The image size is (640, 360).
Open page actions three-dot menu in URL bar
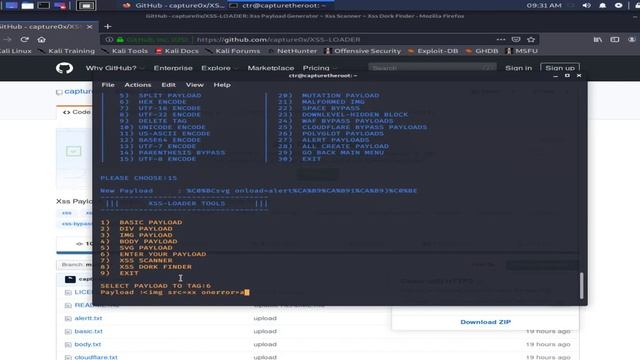[x=501, y=40]
